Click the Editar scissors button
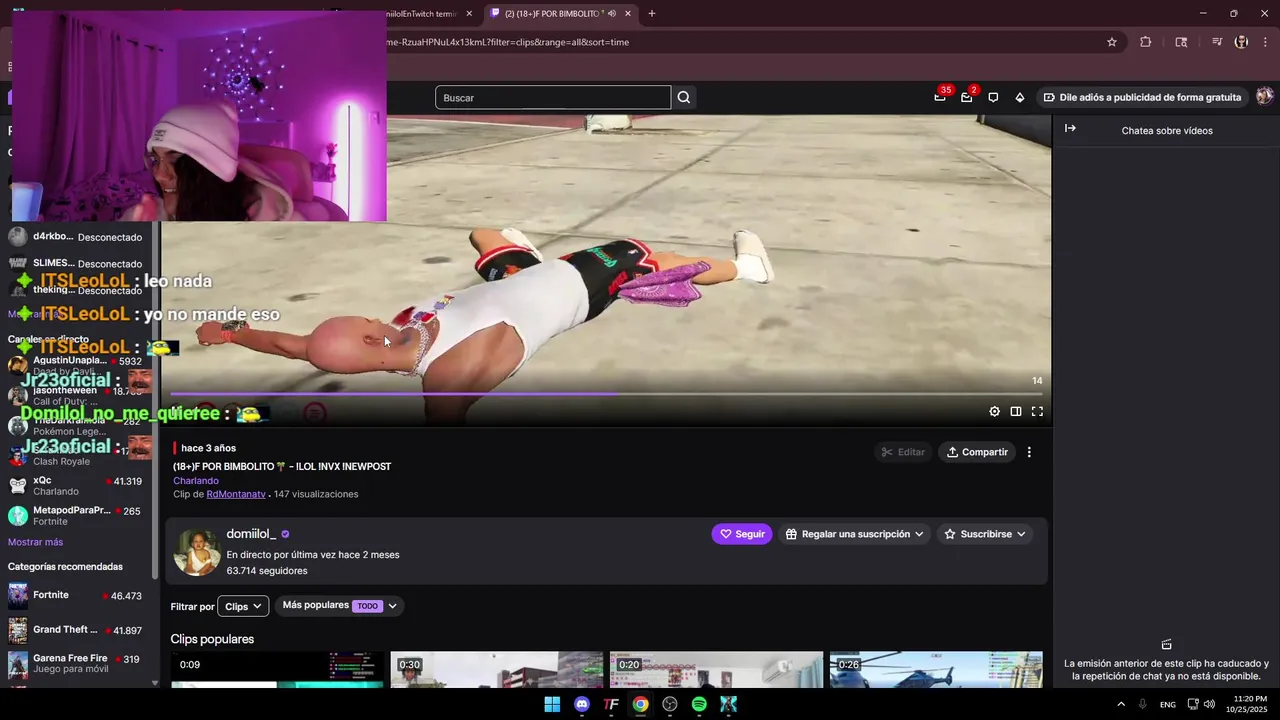 point(903,452)
